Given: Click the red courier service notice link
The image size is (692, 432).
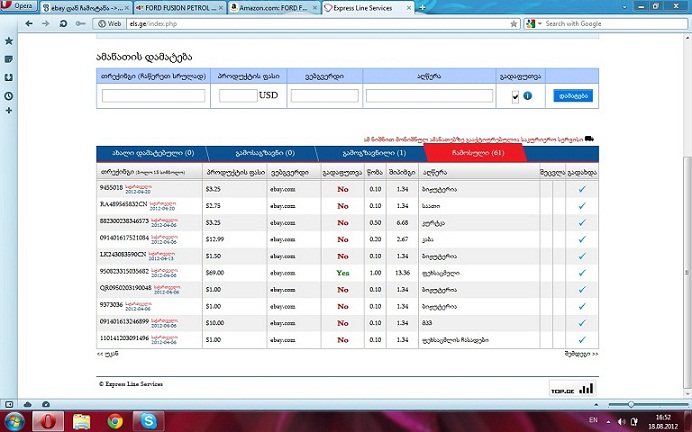Looking at the screenshot, I should pos(473,139).
